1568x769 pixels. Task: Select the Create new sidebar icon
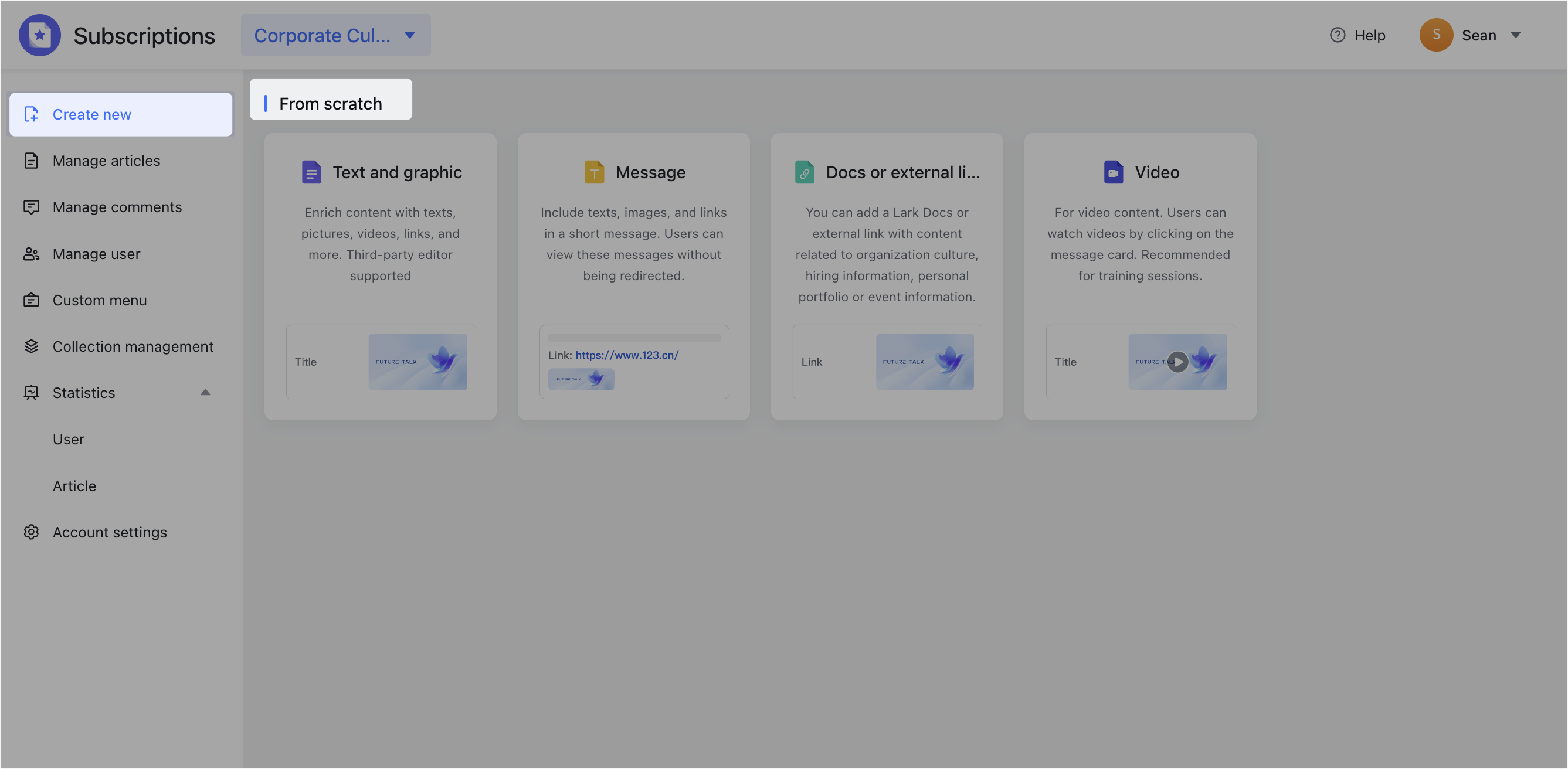tap(32, 114)
